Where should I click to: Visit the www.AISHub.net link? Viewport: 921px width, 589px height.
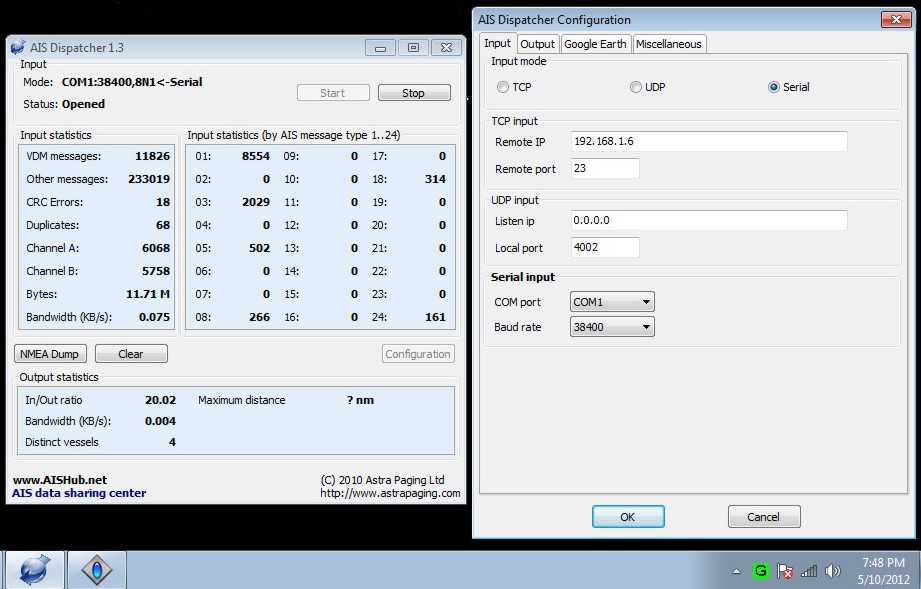coord(60,480)
